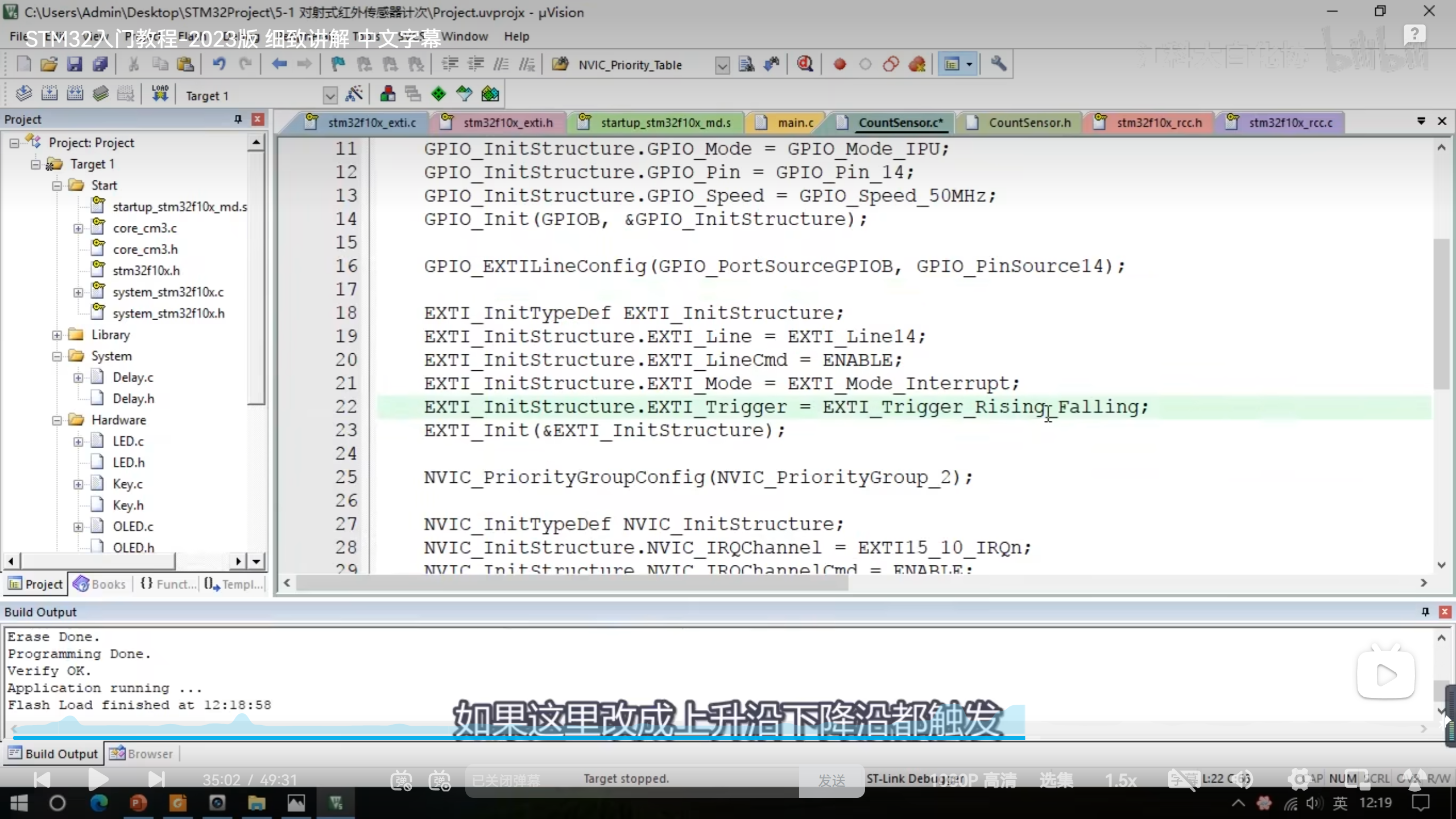Open Options for Target wand icon
This screenshot has height=819, width=1456.
tap(354, 94)
